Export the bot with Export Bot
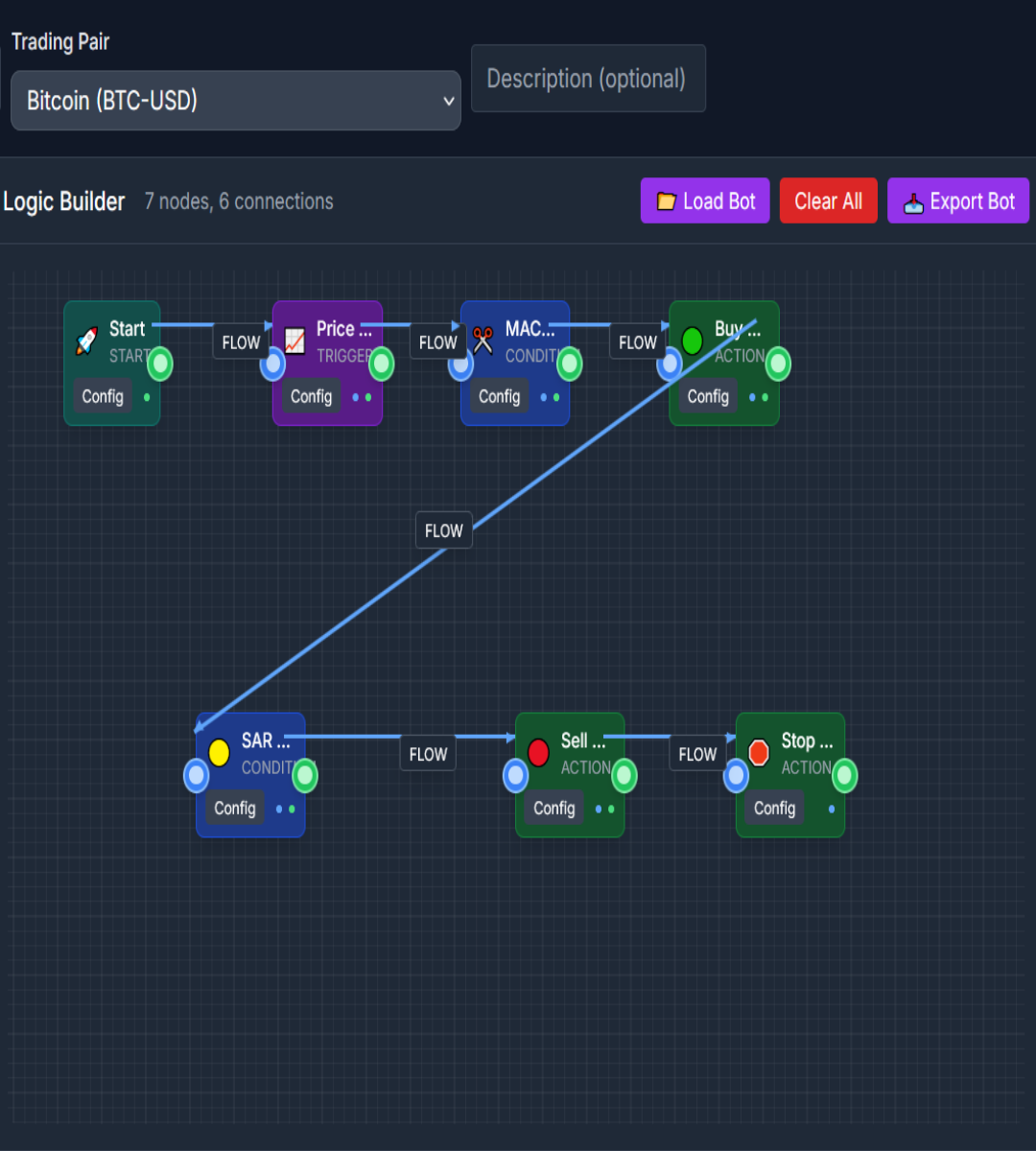 [958, 201]
